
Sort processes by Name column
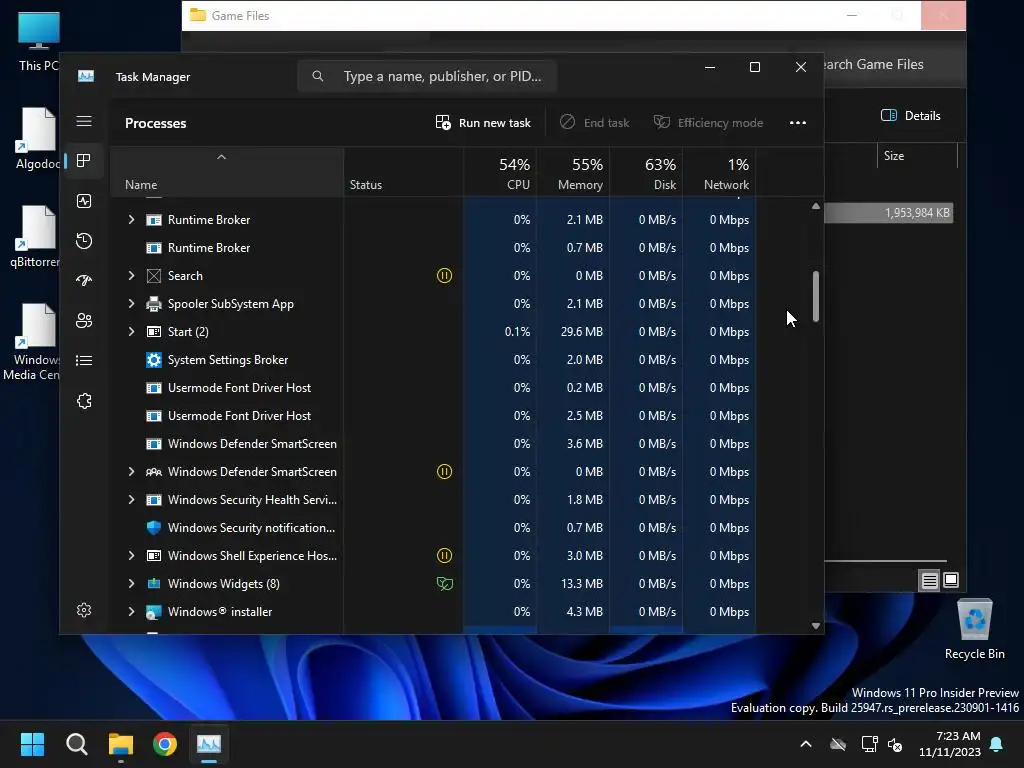coord(227,172)
